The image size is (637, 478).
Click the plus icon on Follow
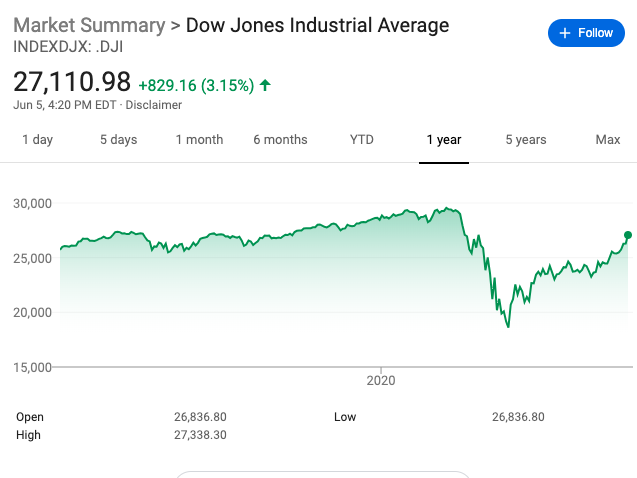[566, 33]
